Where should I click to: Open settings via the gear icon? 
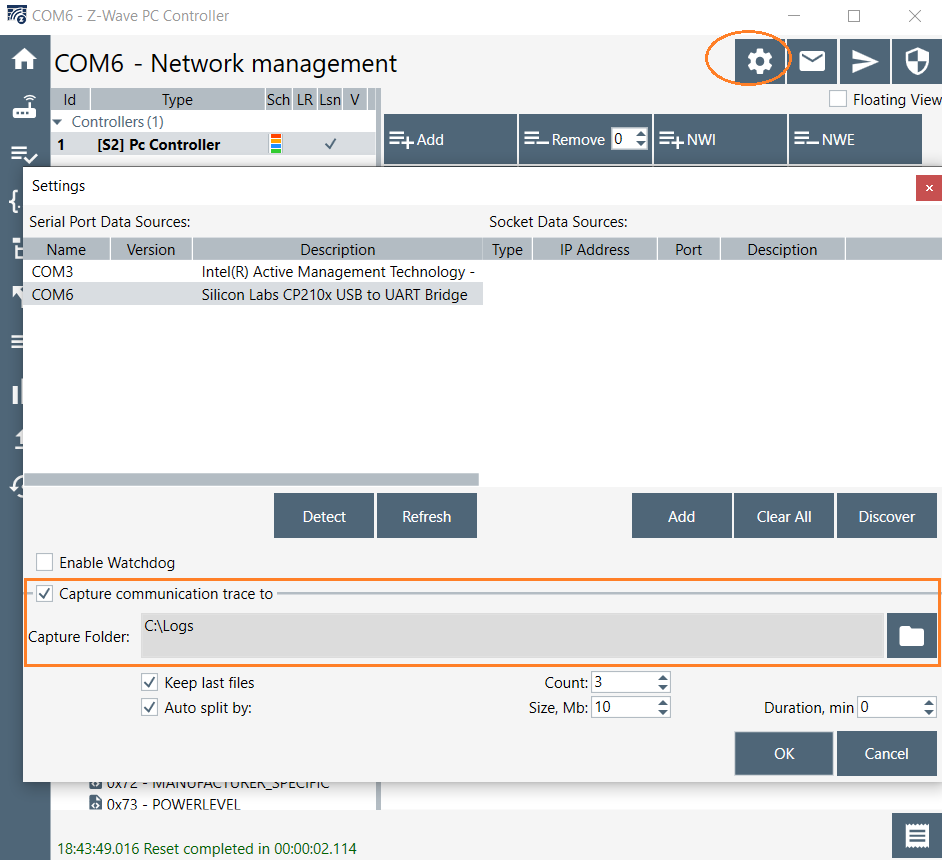[x=759, y=62]
